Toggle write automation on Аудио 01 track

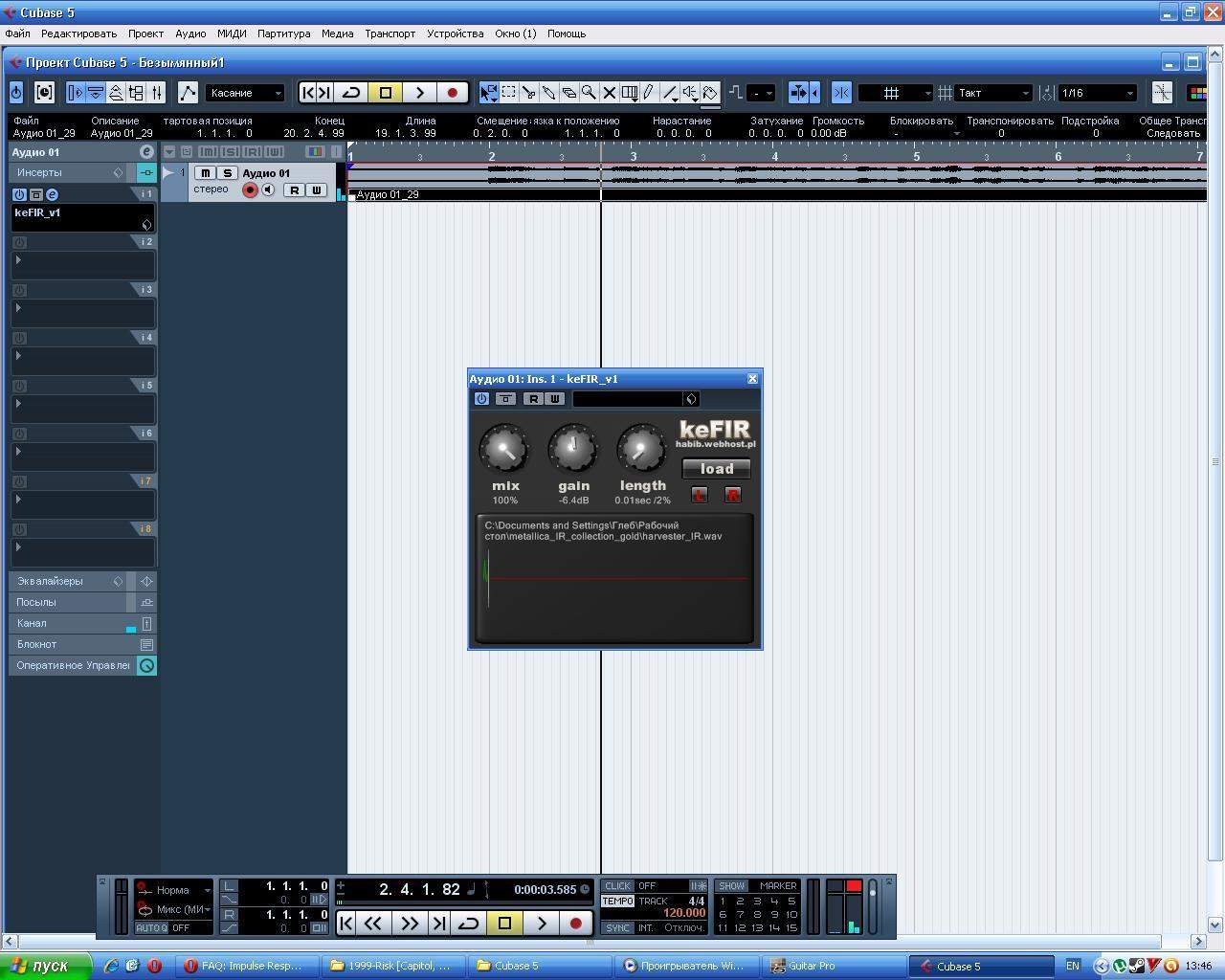(316, 190)
